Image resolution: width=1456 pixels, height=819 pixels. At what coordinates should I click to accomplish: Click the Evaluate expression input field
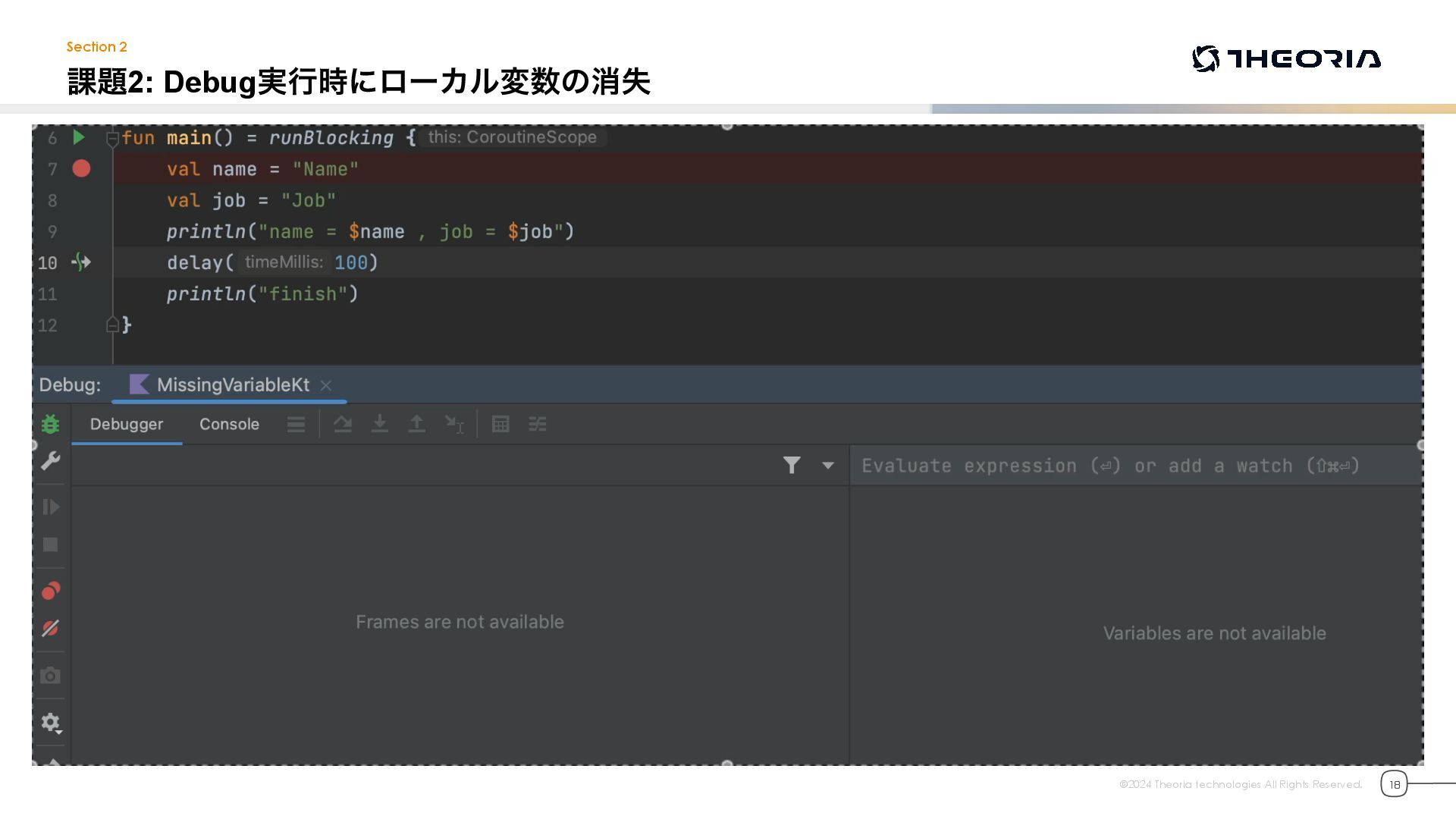click(1110, 466)
